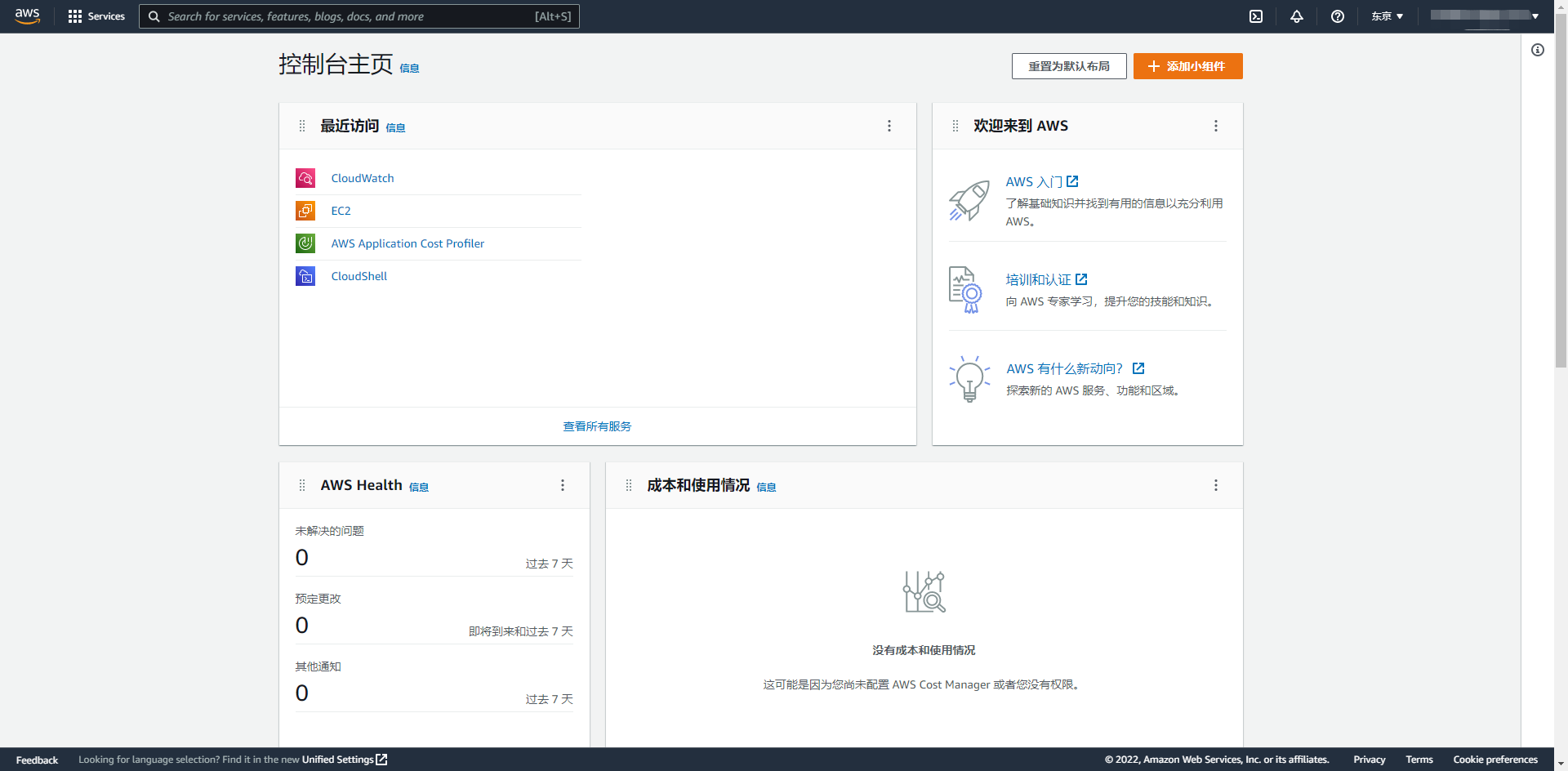This screenshot has height=771, width=1568.
Task: Open AWS 有什么新动向? link
Action: [x=1076, y=368]
